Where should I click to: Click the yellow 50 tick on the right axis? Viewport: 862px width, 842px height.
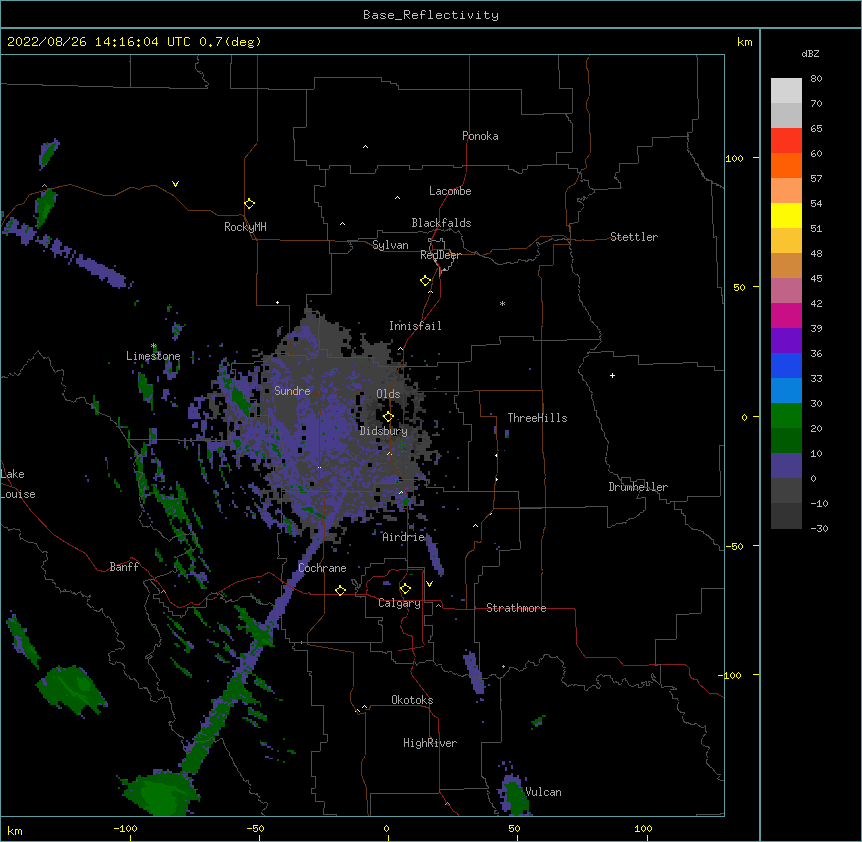point(739,287)
